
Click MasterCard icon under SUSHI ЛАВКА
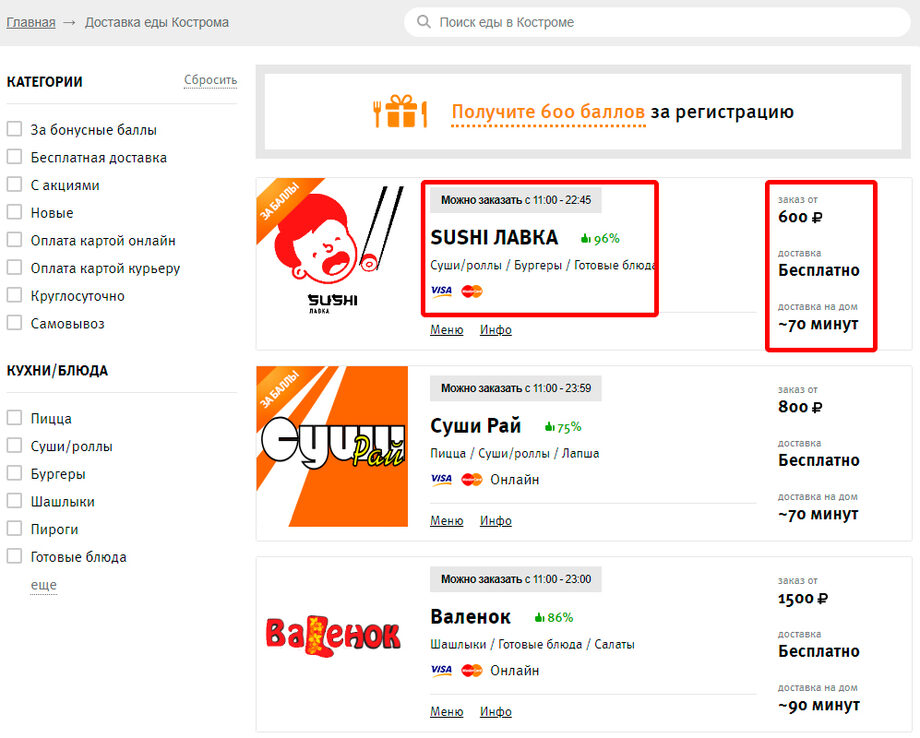point(472,291)
